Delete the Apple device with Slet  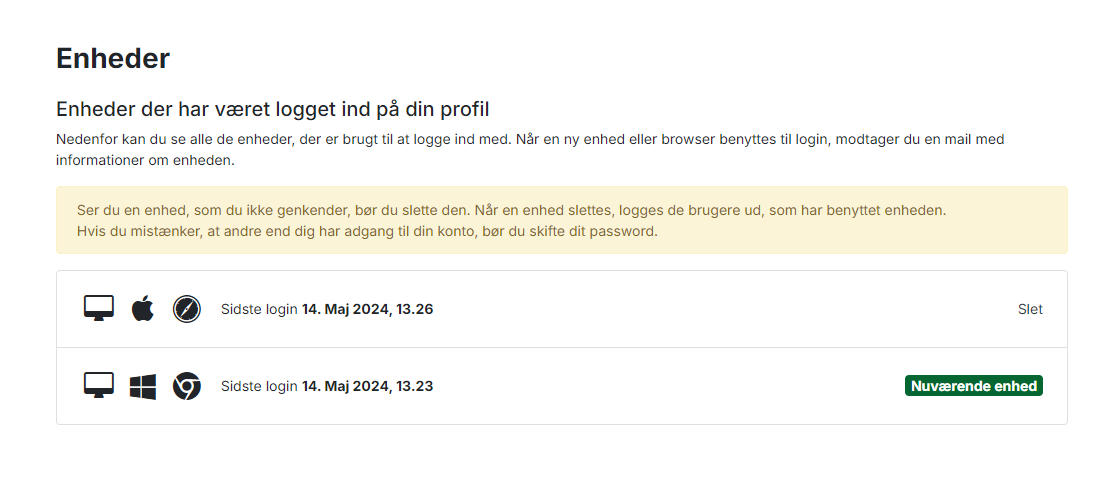(1030, 309)
